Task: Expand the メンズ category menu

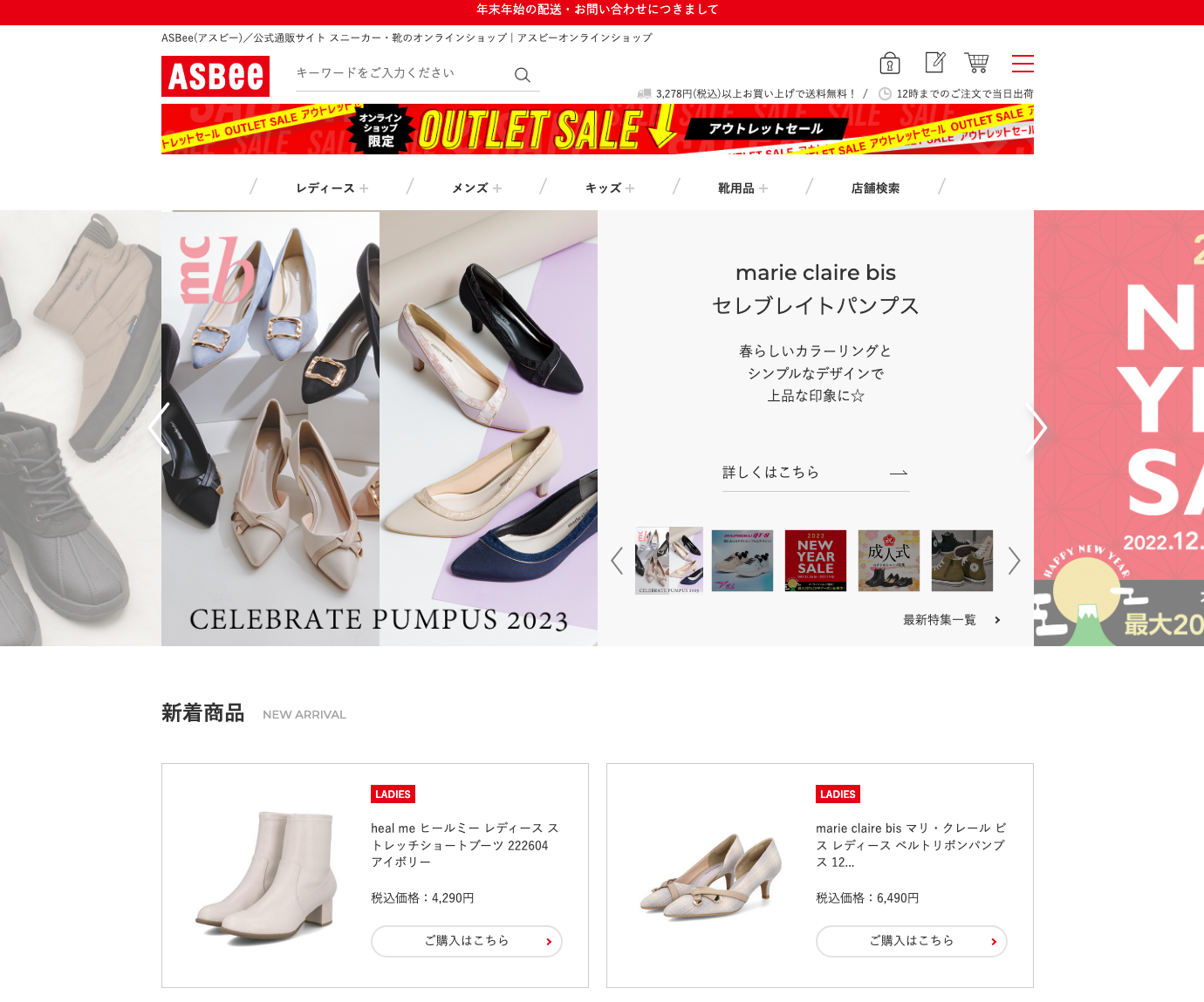Action: click(476, 188)
